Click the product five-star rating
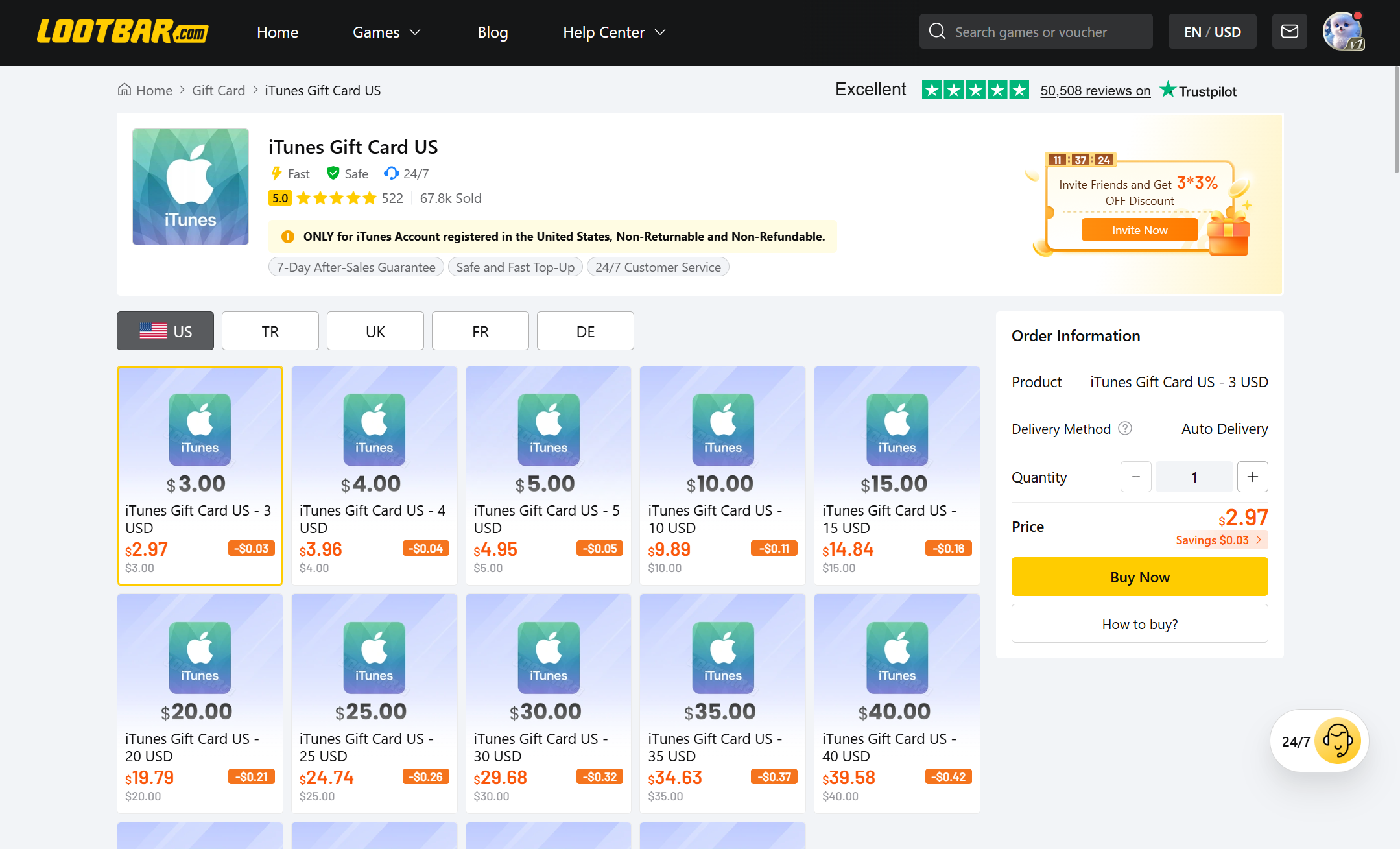Image resolution: width=1400 pixels, height=849 pixels. click(337, 198)
